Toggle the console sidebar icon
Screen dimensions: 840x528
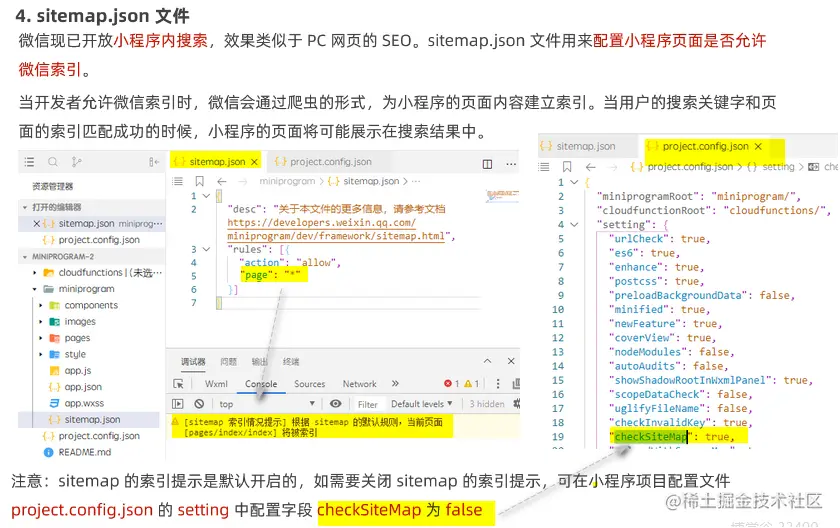pyautogui.click(x=178, y=404)
